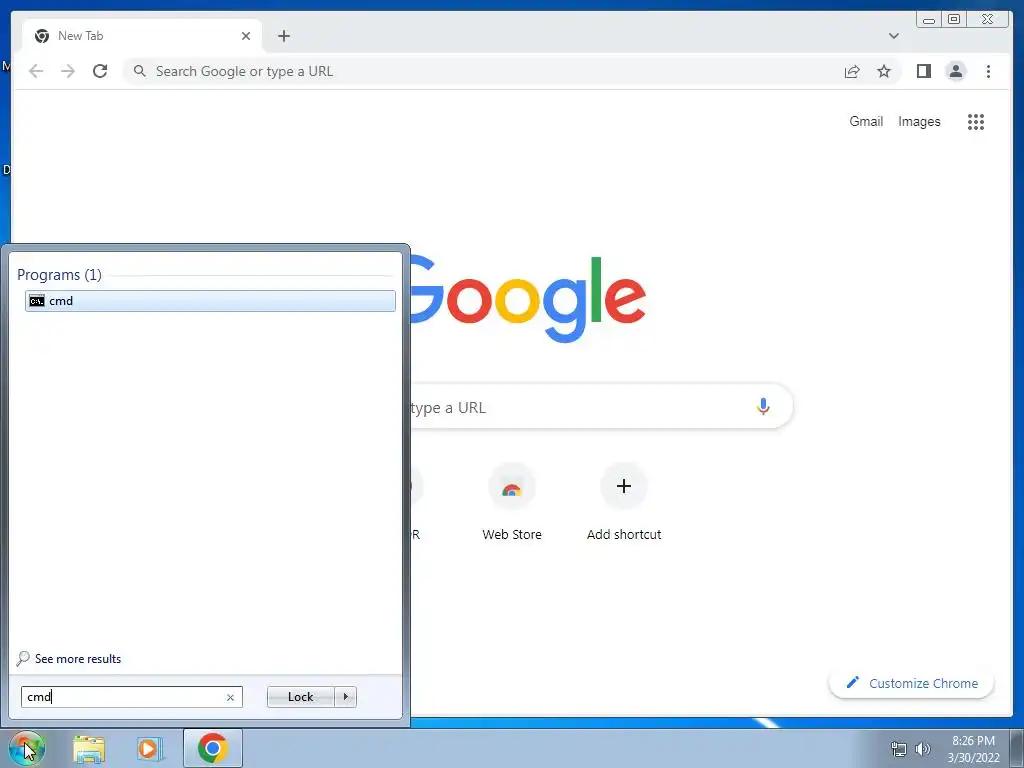Screen dimensions: 1024x768
Task: Click the Start menu search field
Action: point(131,697)
